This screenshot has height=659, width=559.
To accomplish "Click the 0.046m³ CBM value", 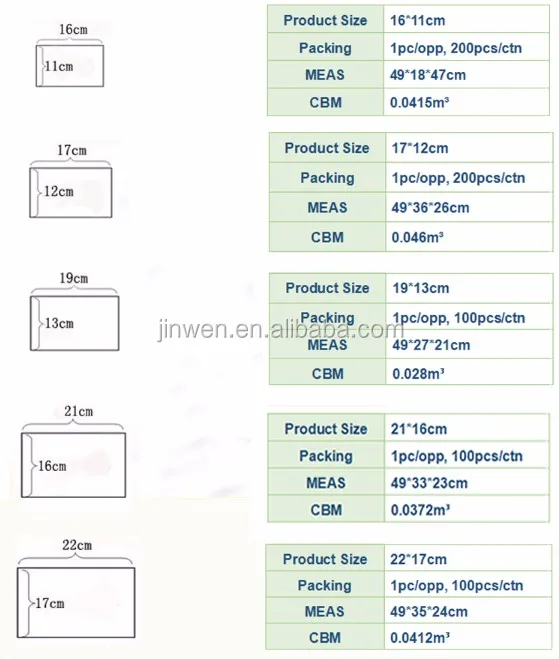I will [x=417, y=237].
